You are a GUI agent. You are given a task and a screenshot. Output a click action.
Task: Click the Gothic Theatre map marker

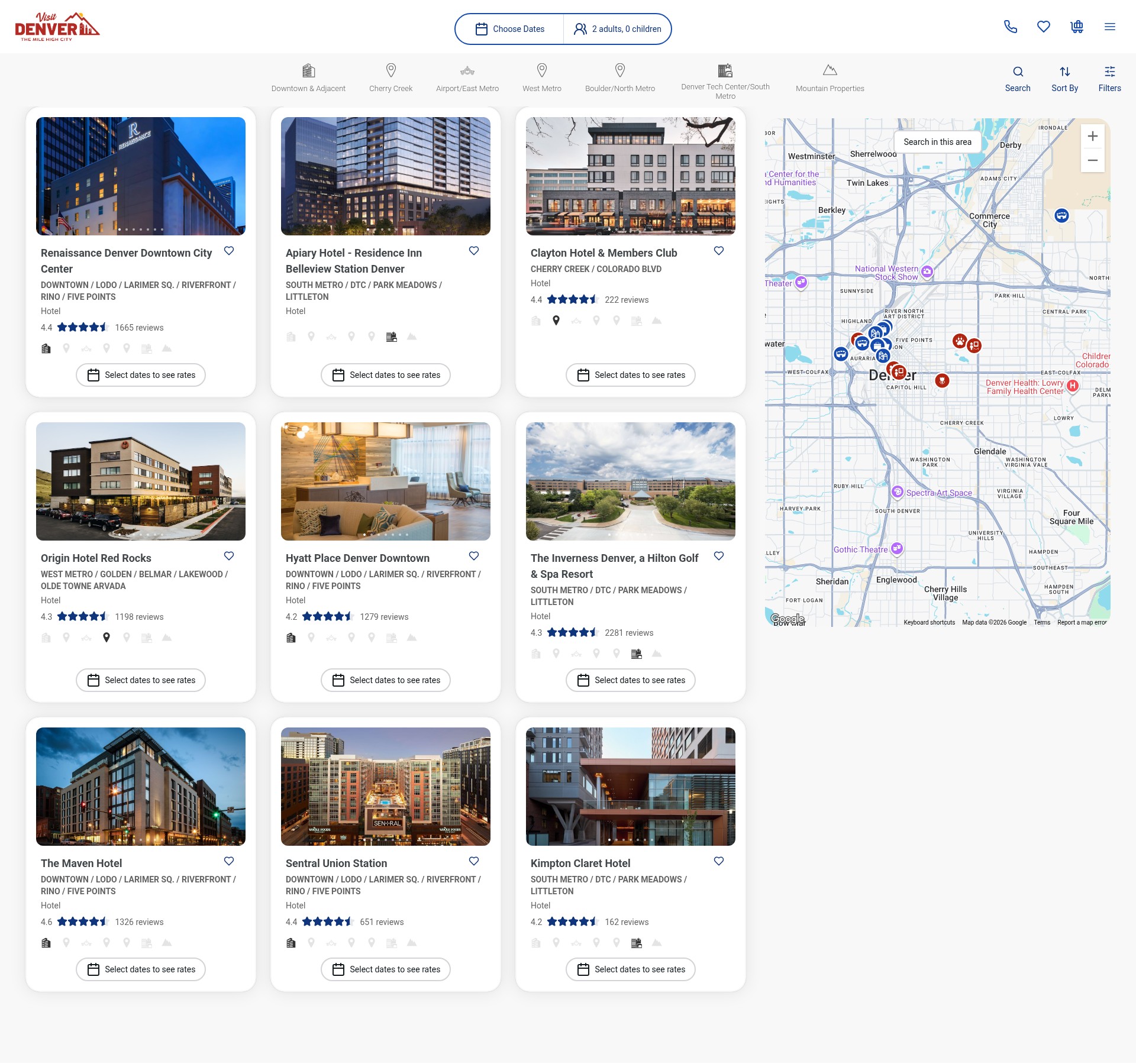[897, 549]
